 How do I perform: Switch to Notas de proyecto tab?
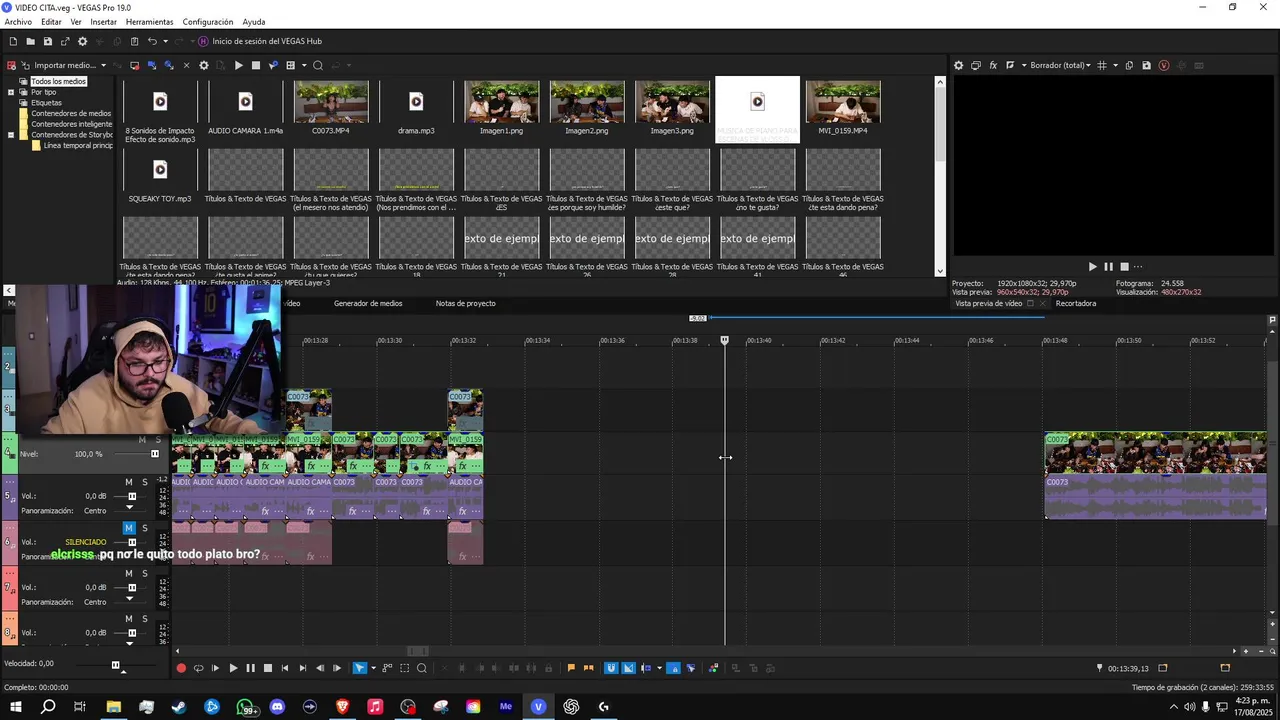click(465, 303)
